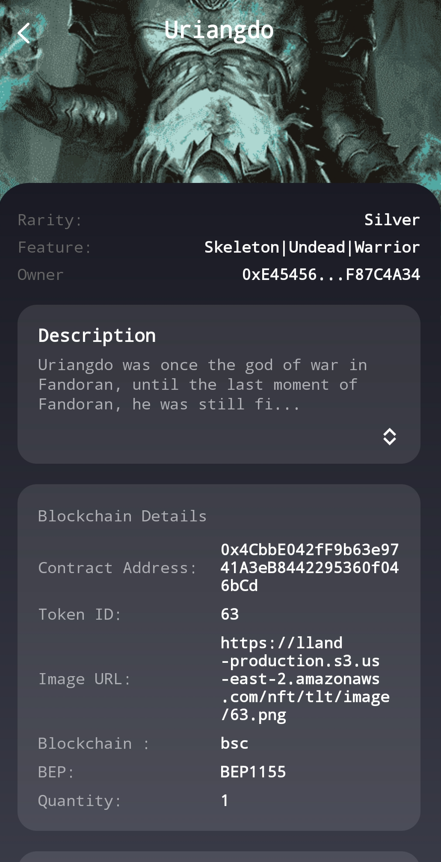
Task: Click the Blockchain Details heading
Action: (122, 516)
